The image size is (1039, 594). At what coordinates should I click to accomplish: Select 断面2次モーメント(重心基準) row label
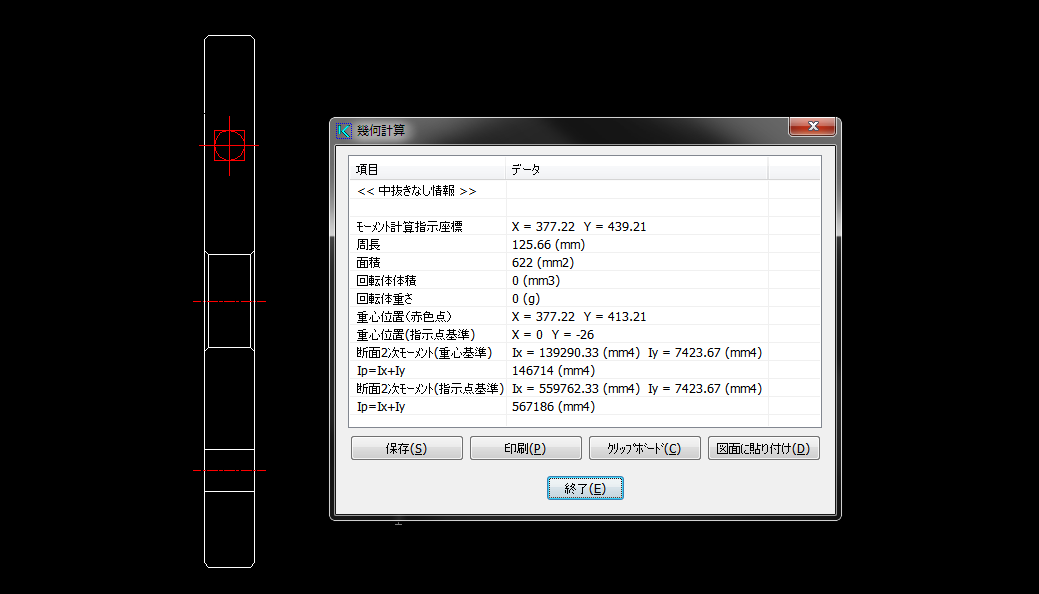point(424,353)
